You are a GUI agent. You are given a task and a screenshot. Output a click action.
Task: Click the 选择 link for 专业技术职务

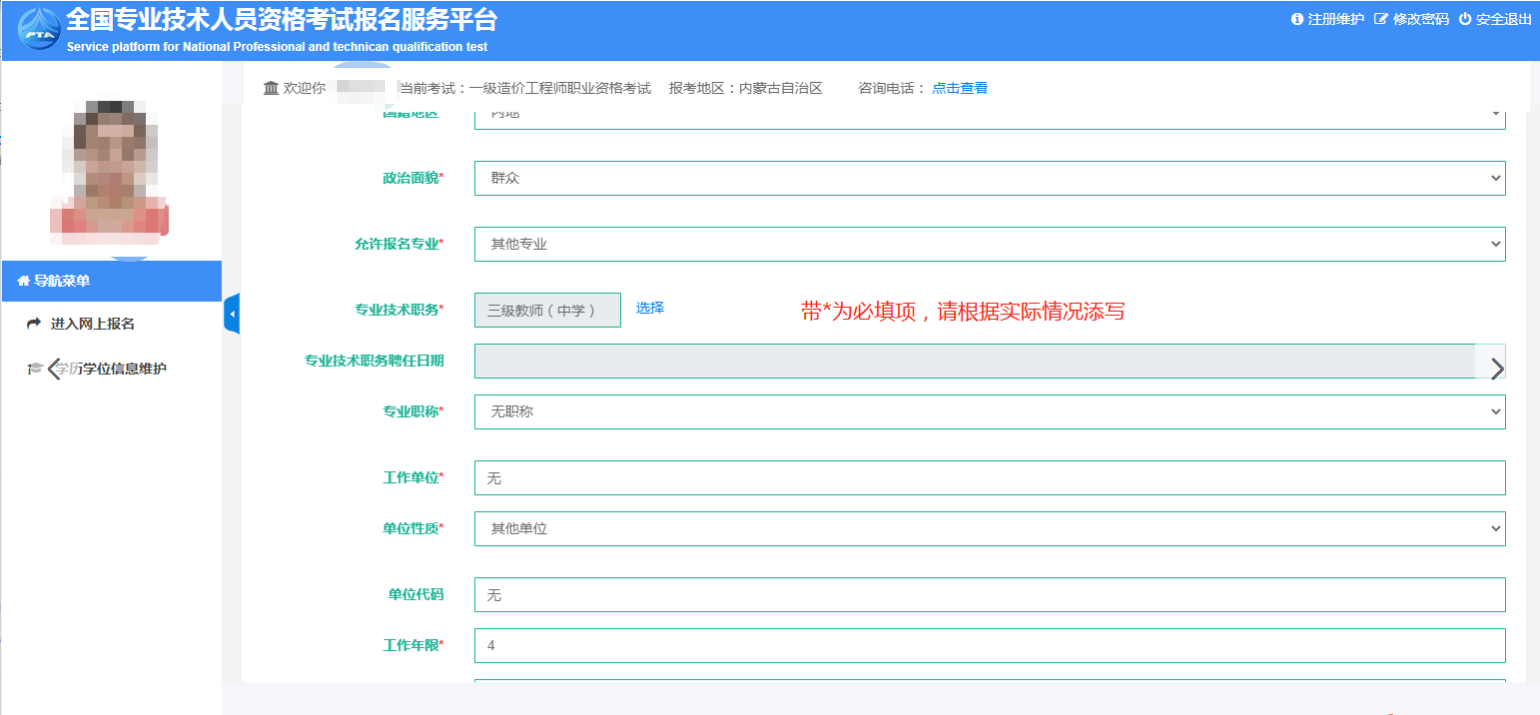[650, 308]
